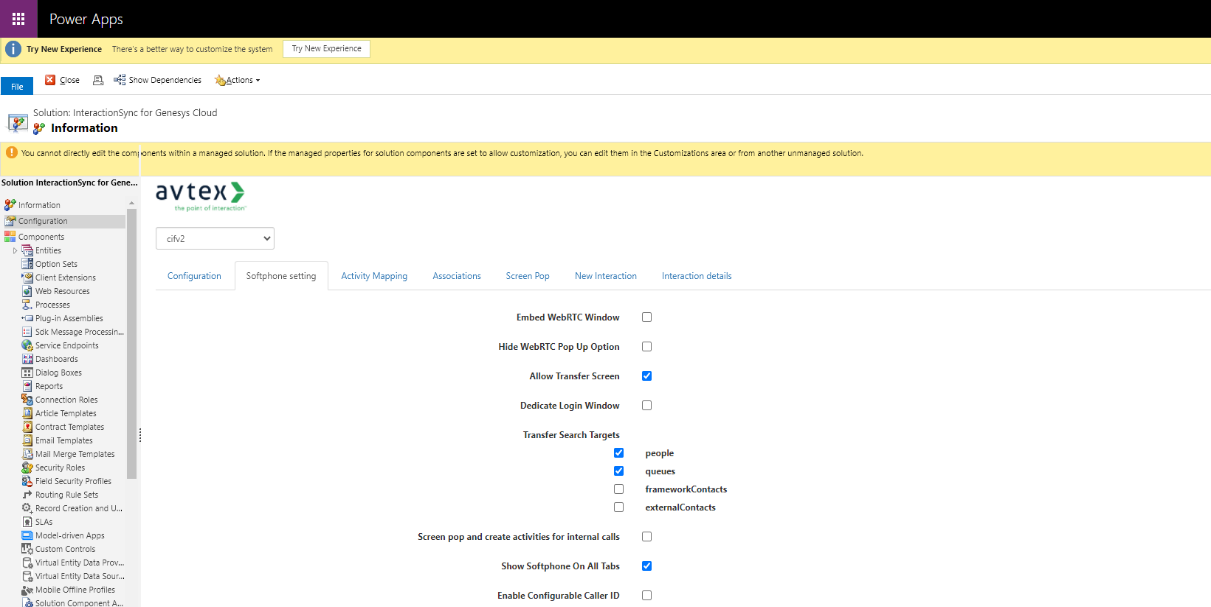The width and height of the screenshot is (1211, 607).
Task: Enable the Embed WebRTC Window checkbox
Action: pos(647,317)
